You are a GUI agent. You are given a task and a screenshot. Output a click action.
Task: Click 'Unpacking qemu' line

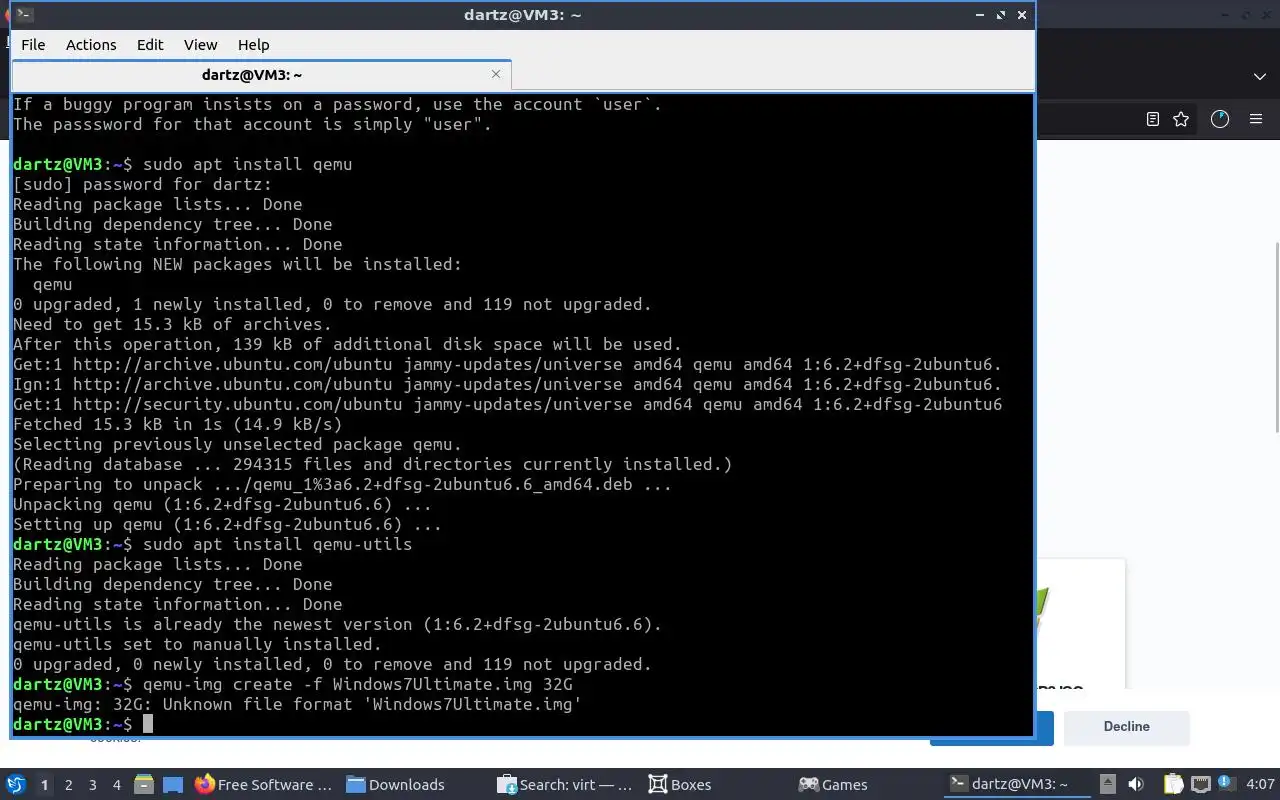tap(222, 504)
